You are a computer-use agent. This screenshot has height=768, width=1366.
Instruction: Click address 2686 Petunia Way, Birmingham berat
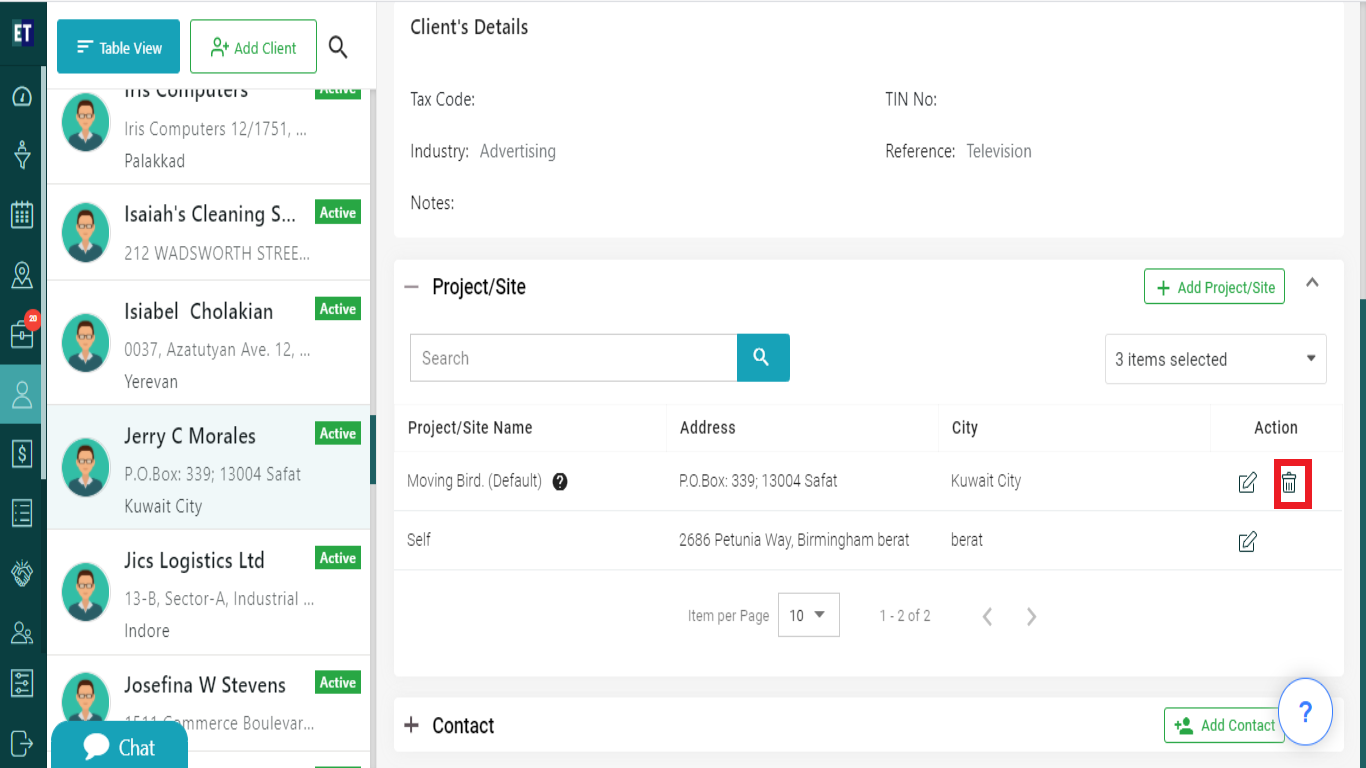point(794,540)
